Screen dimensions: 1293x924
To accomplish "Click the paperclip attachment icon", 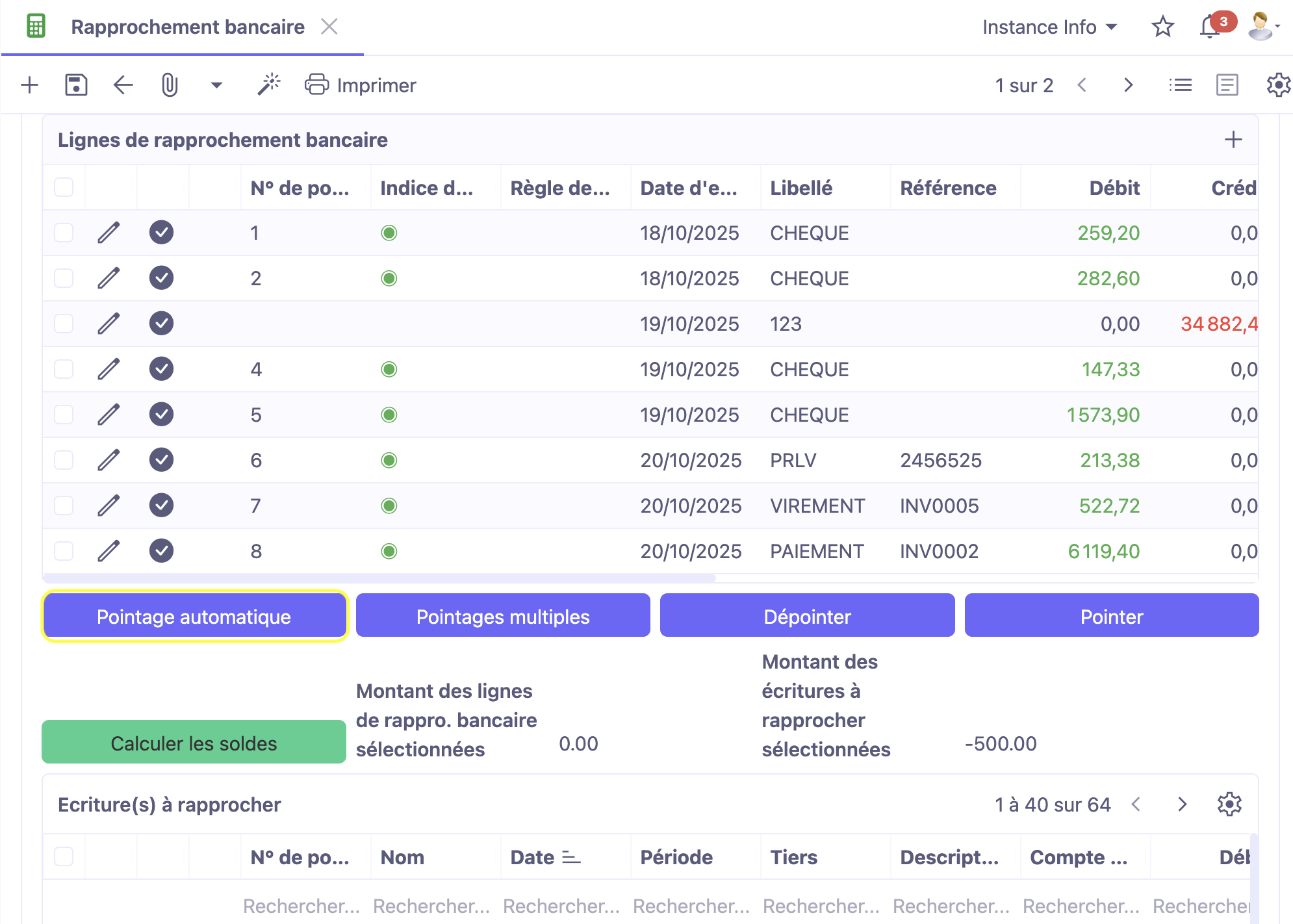I will point(170,85).
